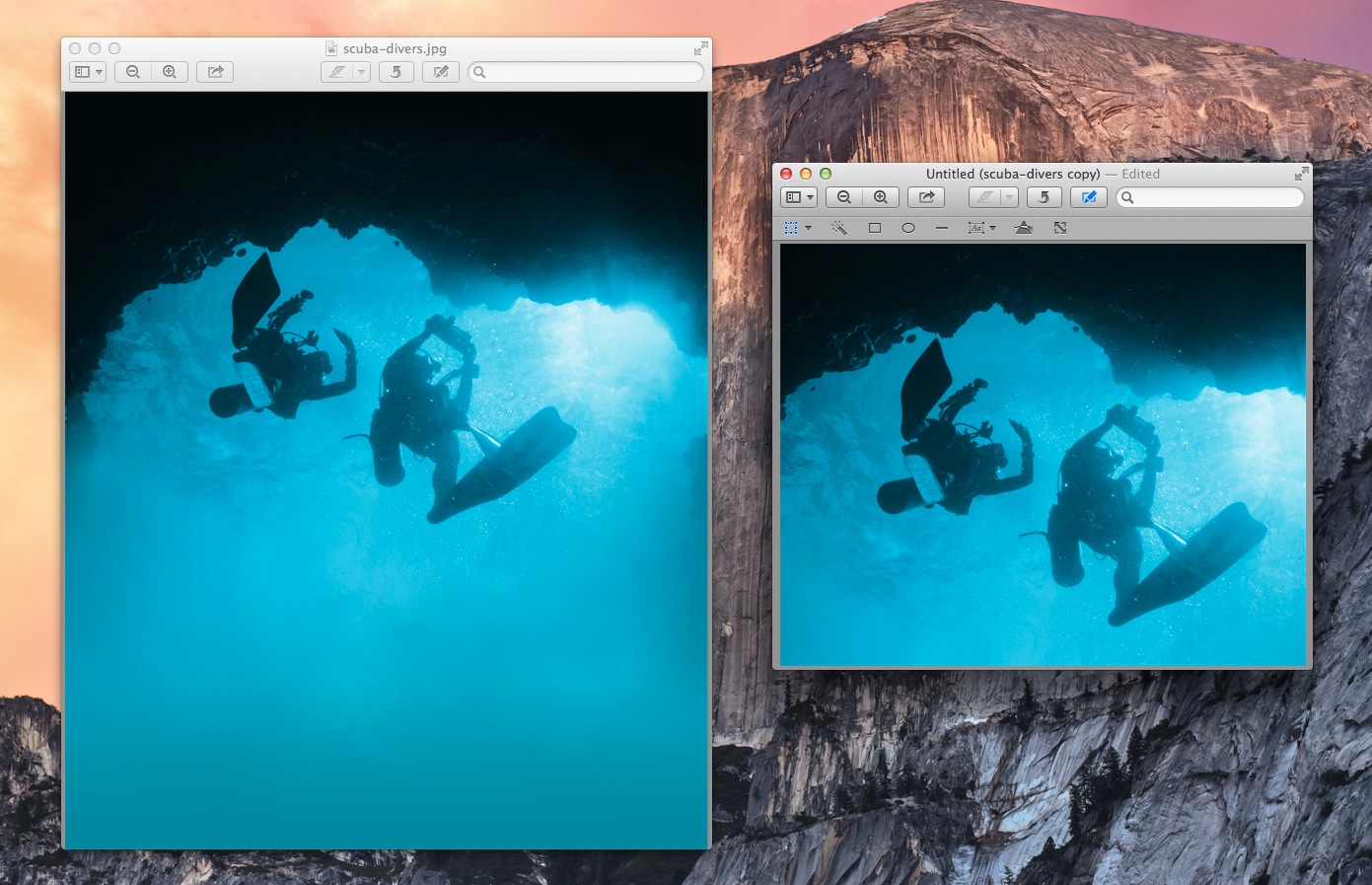This screenshot has width=1372, height=885.
Task: Rotate the scuba-divers copy image
Action: 1045,197
